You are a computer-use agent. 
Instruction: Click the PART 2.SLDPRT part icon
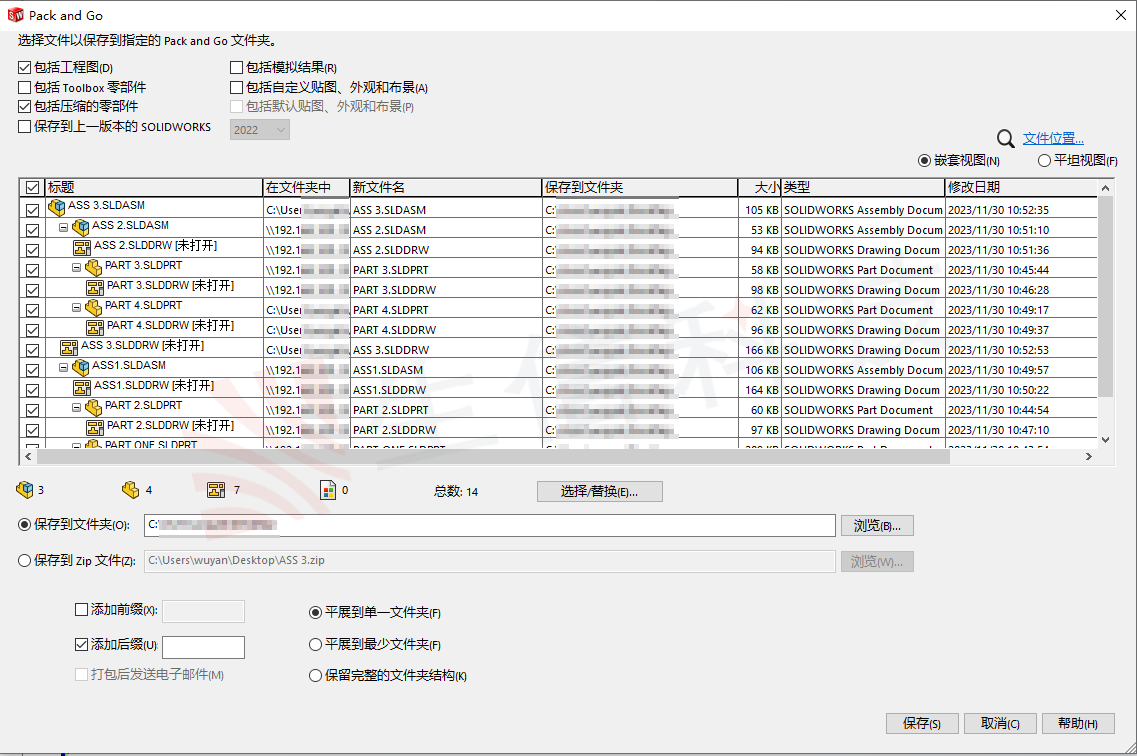pos(94,408)
